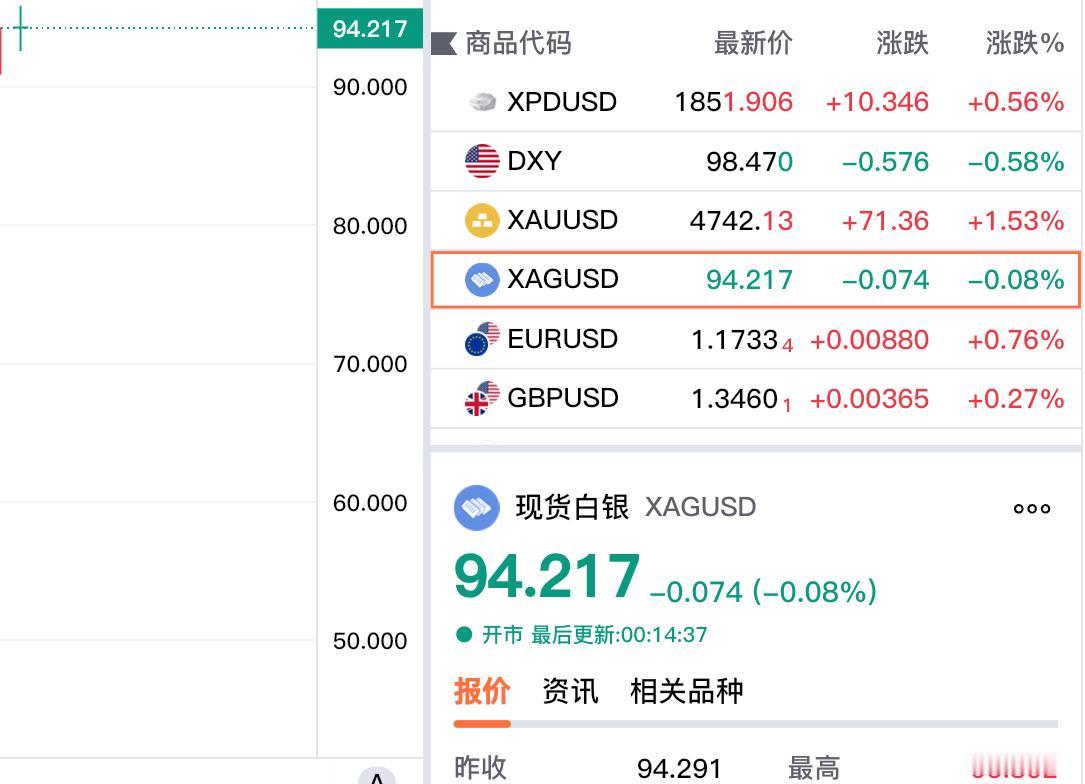Screen dimensions: 1085x784
Task: Switch to the 资讯 tab
Action: click(570, 690)
